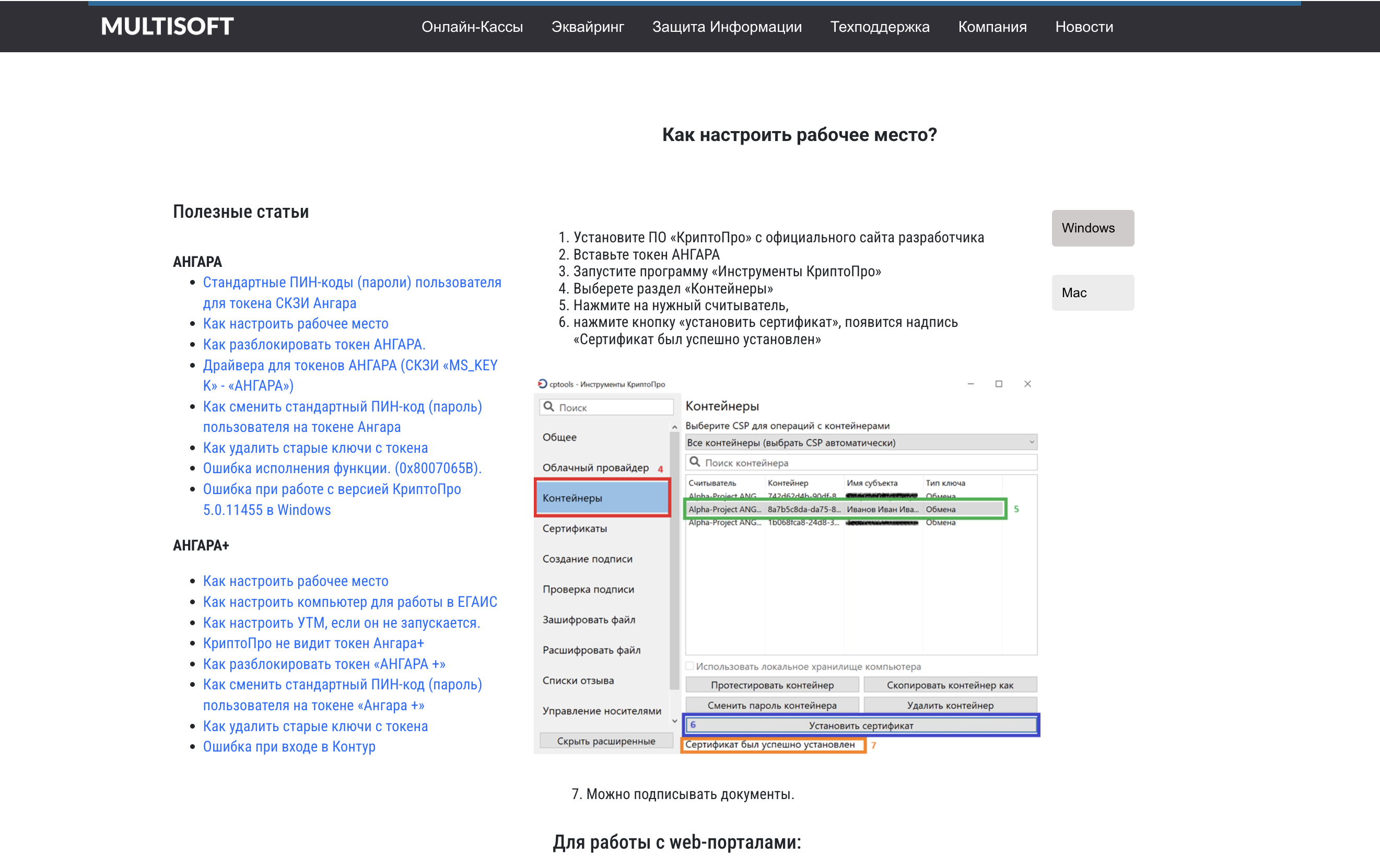The width and height of the screenshot is (1380, 868).
Task: Go to Защита Информации section
Action: (727, 27)
